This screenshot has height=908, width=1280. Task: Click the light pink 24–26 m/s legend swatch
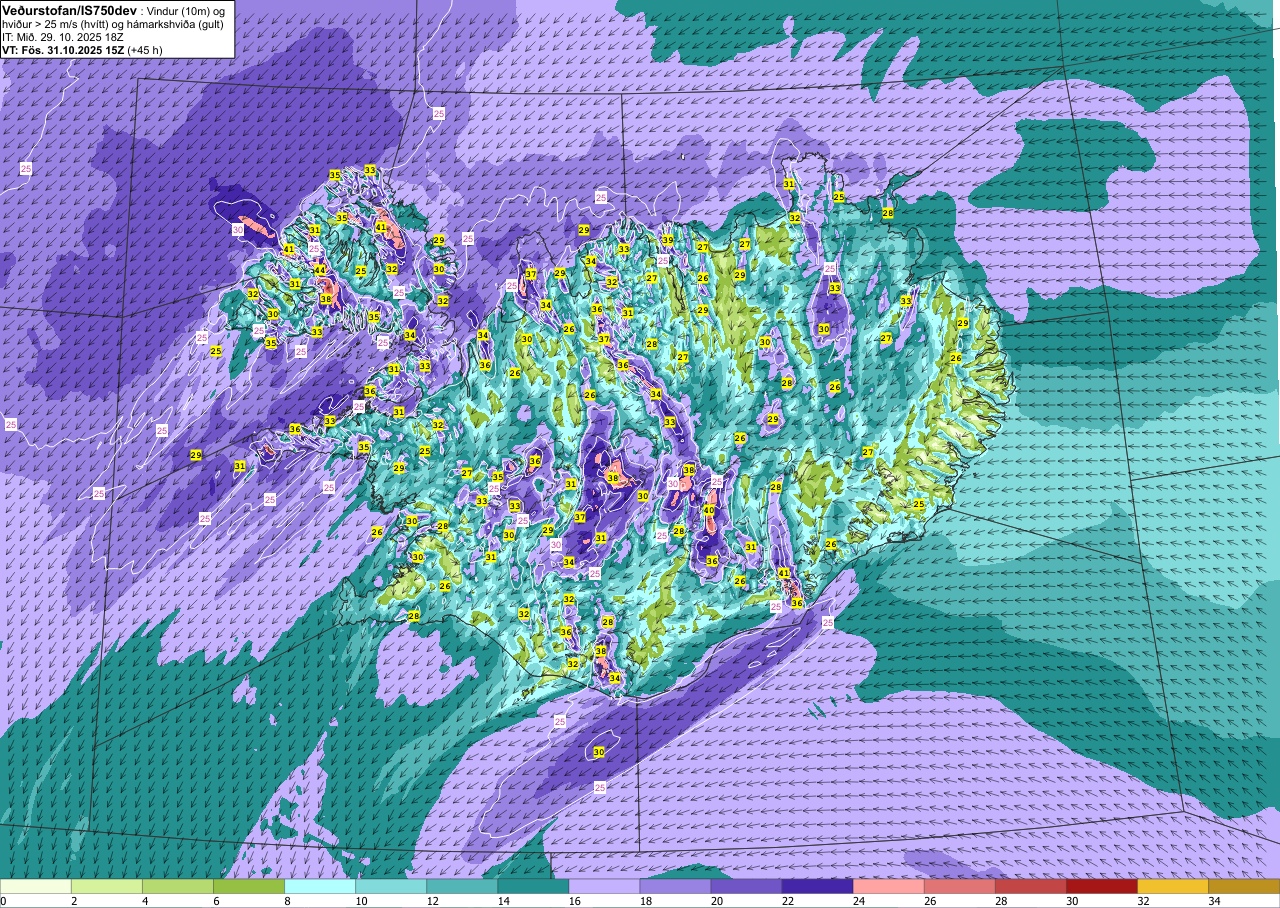[x=888, y=886]
